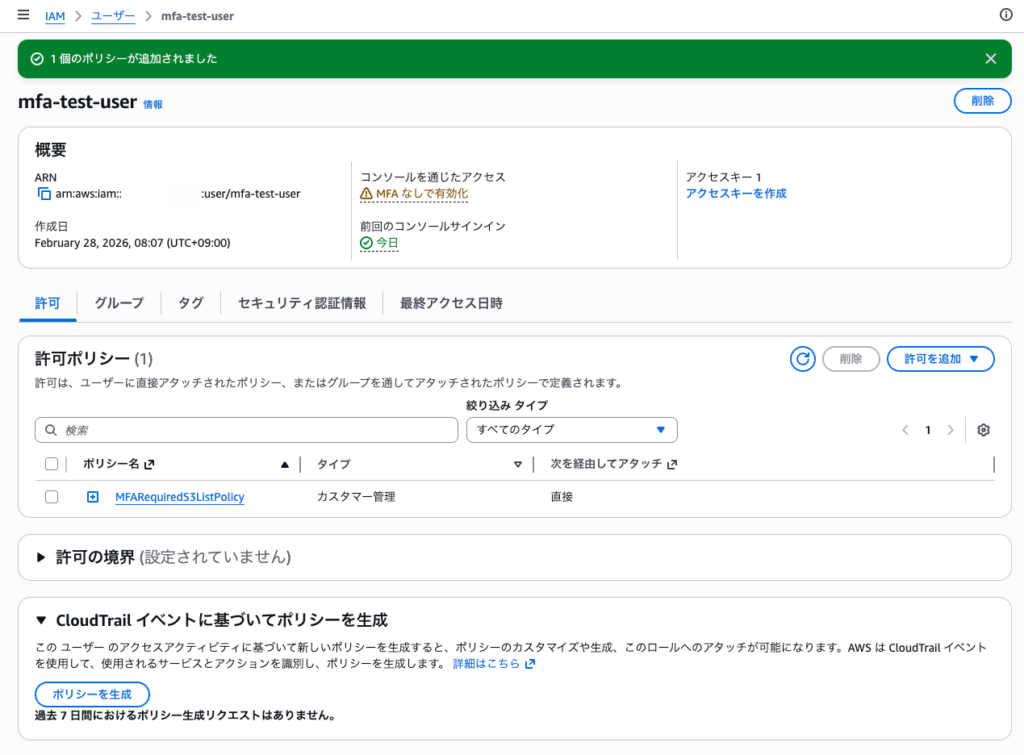Switch to the セキュリティ認証情報 tab

point(301,303)
